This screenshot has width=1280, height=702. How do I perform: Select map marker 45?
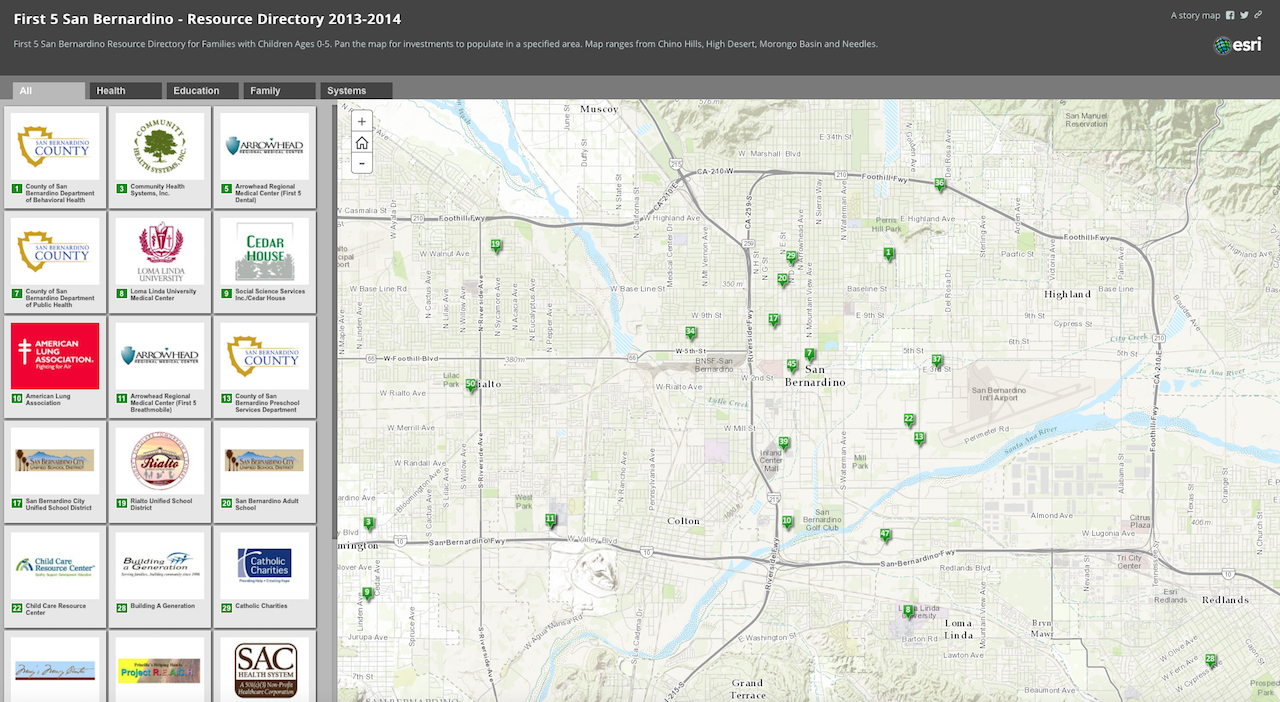792,366
